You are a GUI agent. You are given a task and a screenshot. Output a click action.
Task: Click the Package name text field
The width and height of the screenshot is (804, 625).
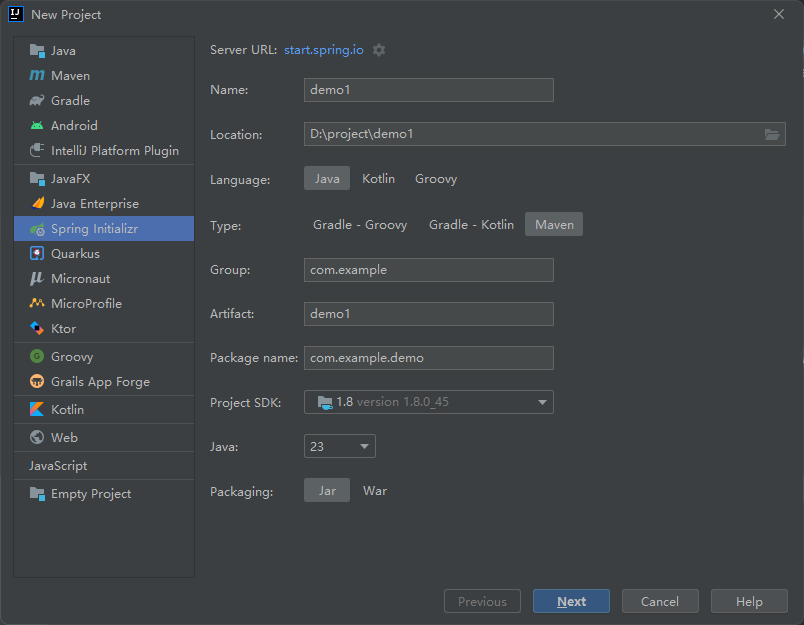point(429,358)
